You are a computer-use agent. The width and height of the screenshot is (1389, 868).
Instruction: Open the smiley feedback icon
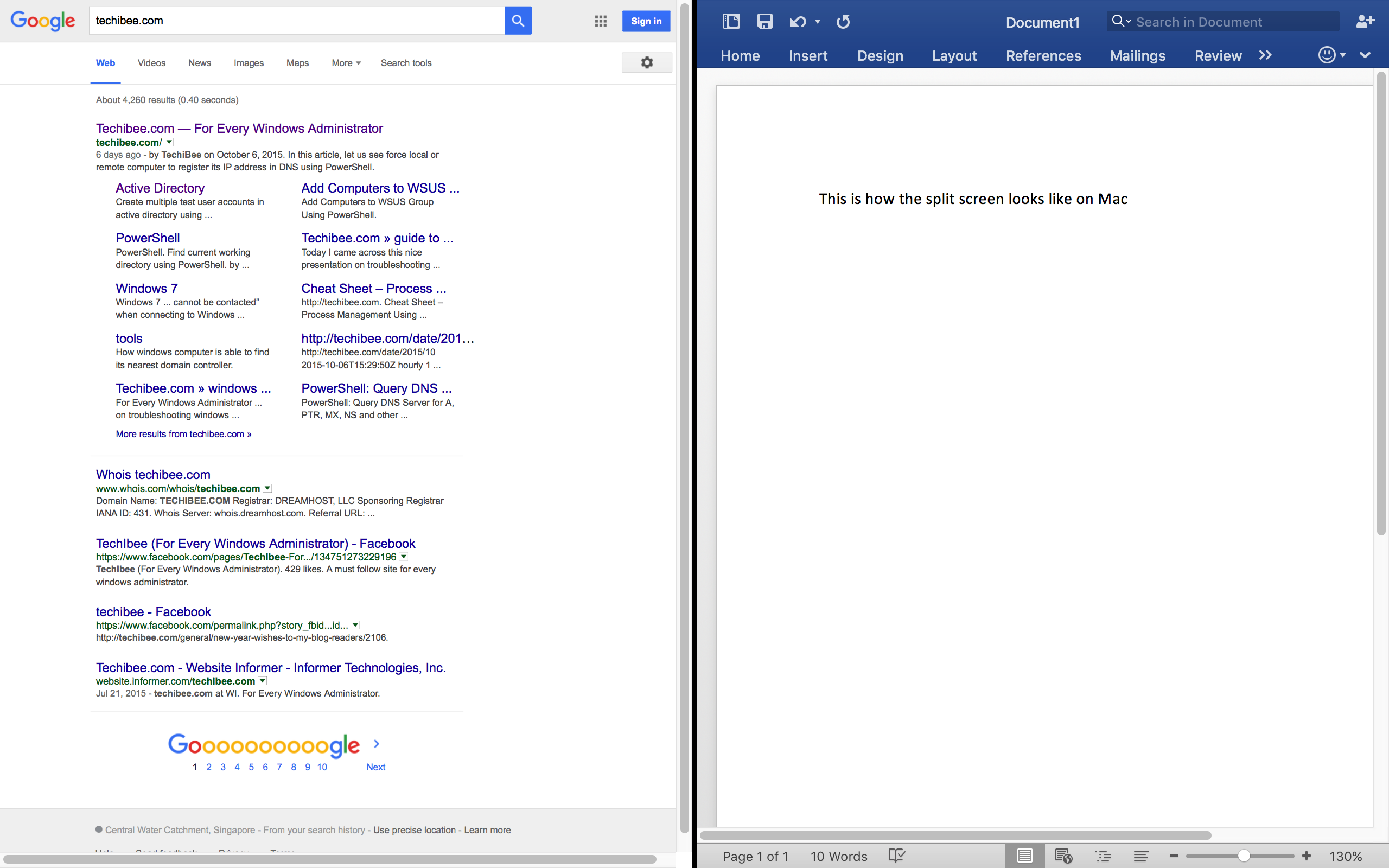[1327, 55]
